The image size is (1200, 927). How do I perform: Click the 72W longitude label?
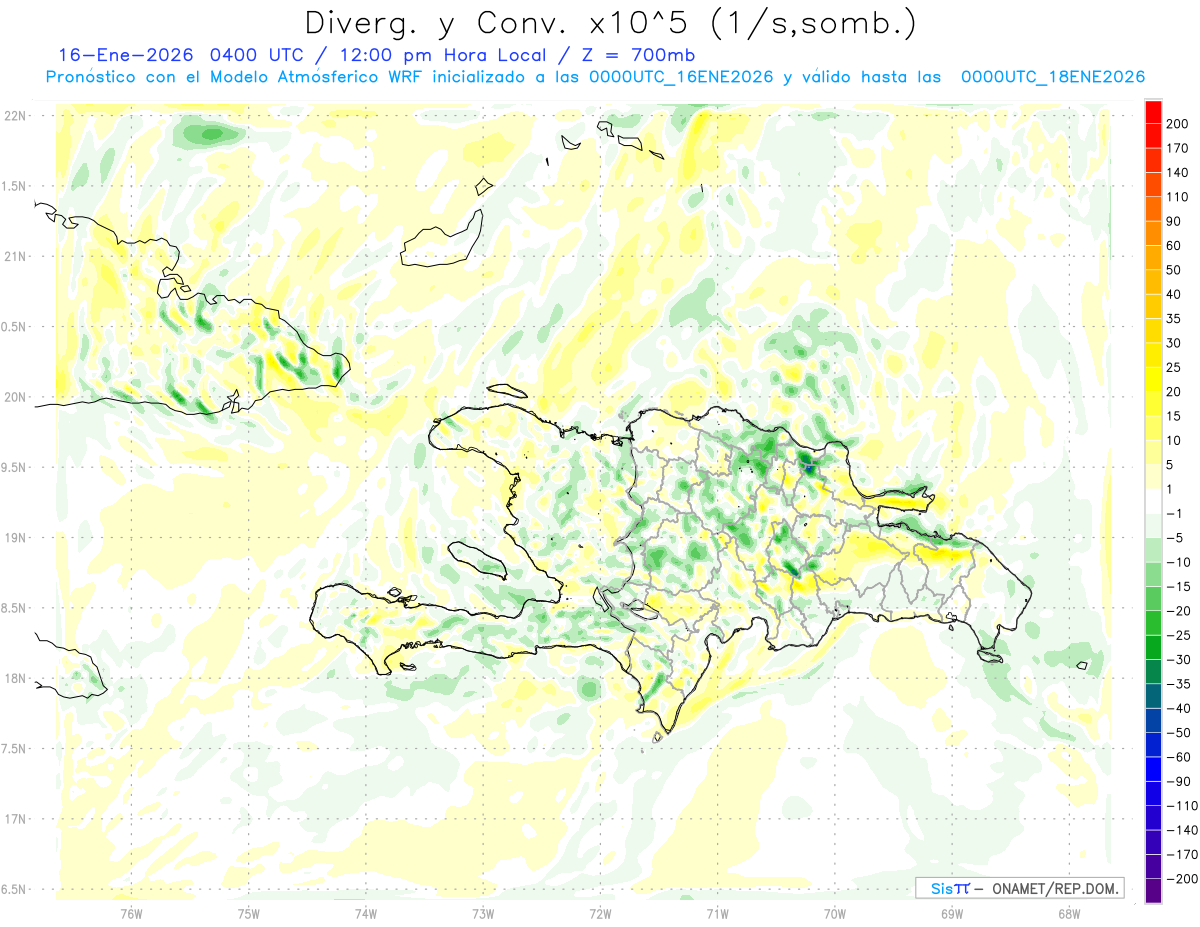pyautogui.click(x=600, y=913)
